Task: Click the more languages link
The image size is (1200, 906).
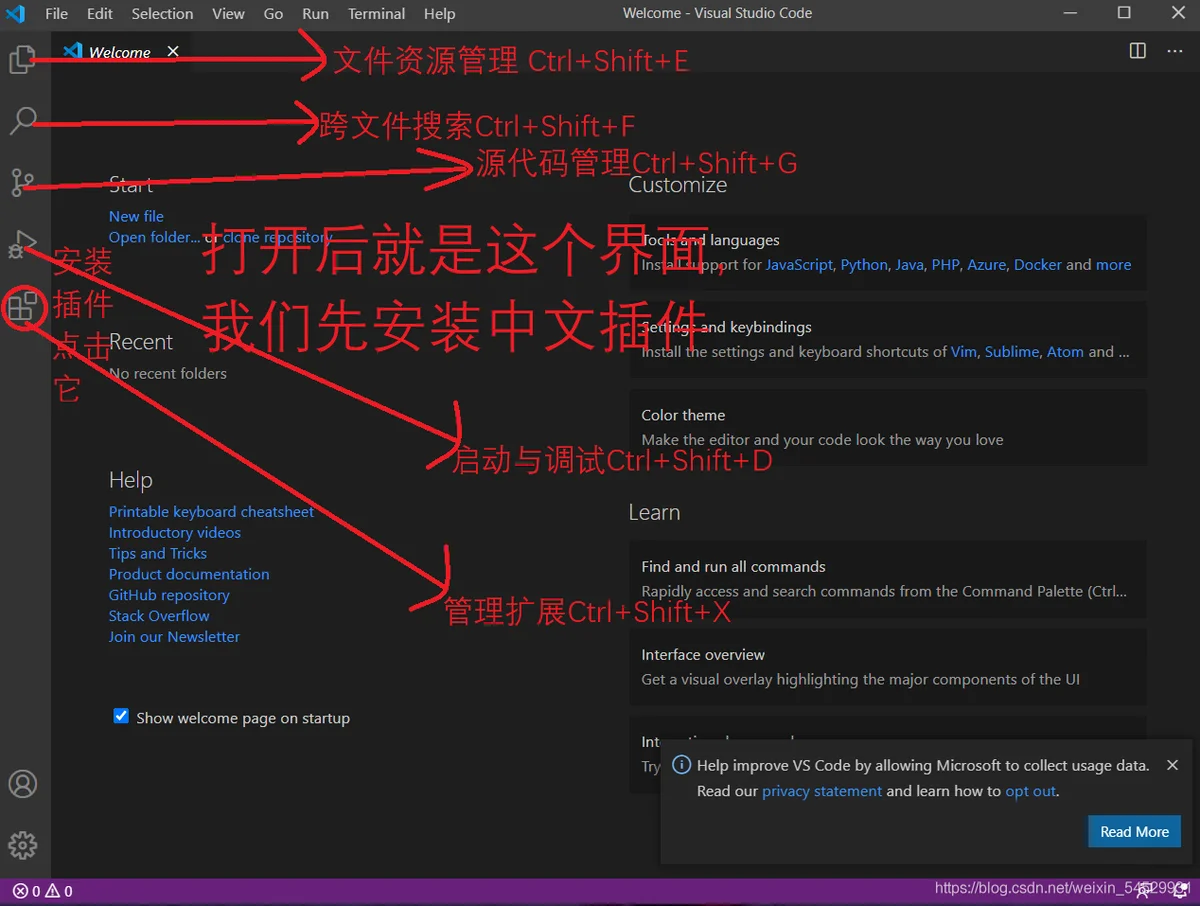Action: click(1113, 265)
